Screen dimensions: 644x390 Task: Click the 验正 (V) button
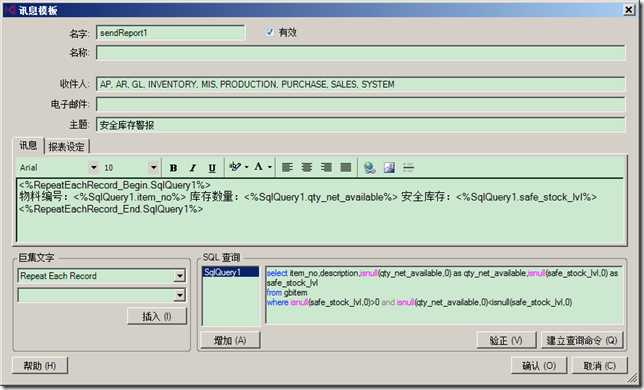(x=506, y=340)
